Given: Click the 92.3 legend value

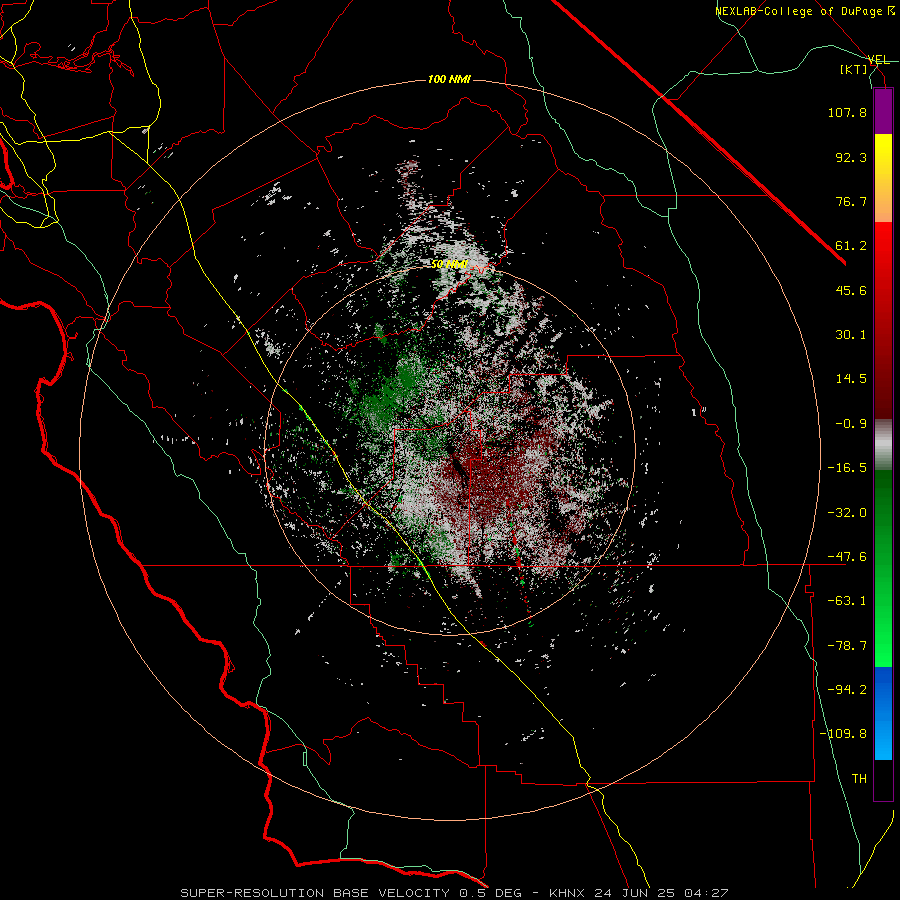Looking at the screenshot, I should (851, 157).
